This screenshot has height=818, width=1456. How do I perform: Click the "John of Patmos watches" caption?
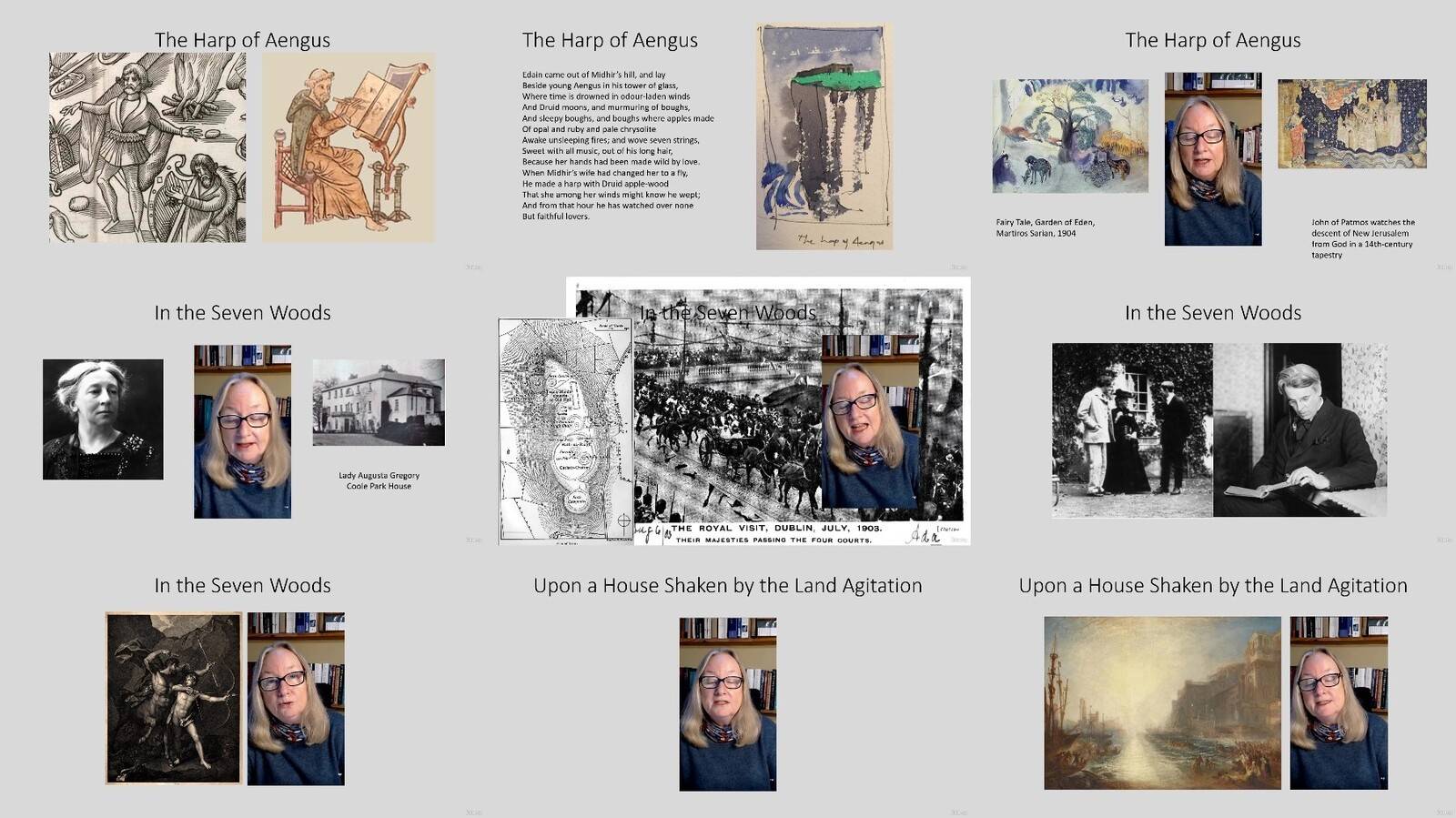click(x=1363, y=238)
